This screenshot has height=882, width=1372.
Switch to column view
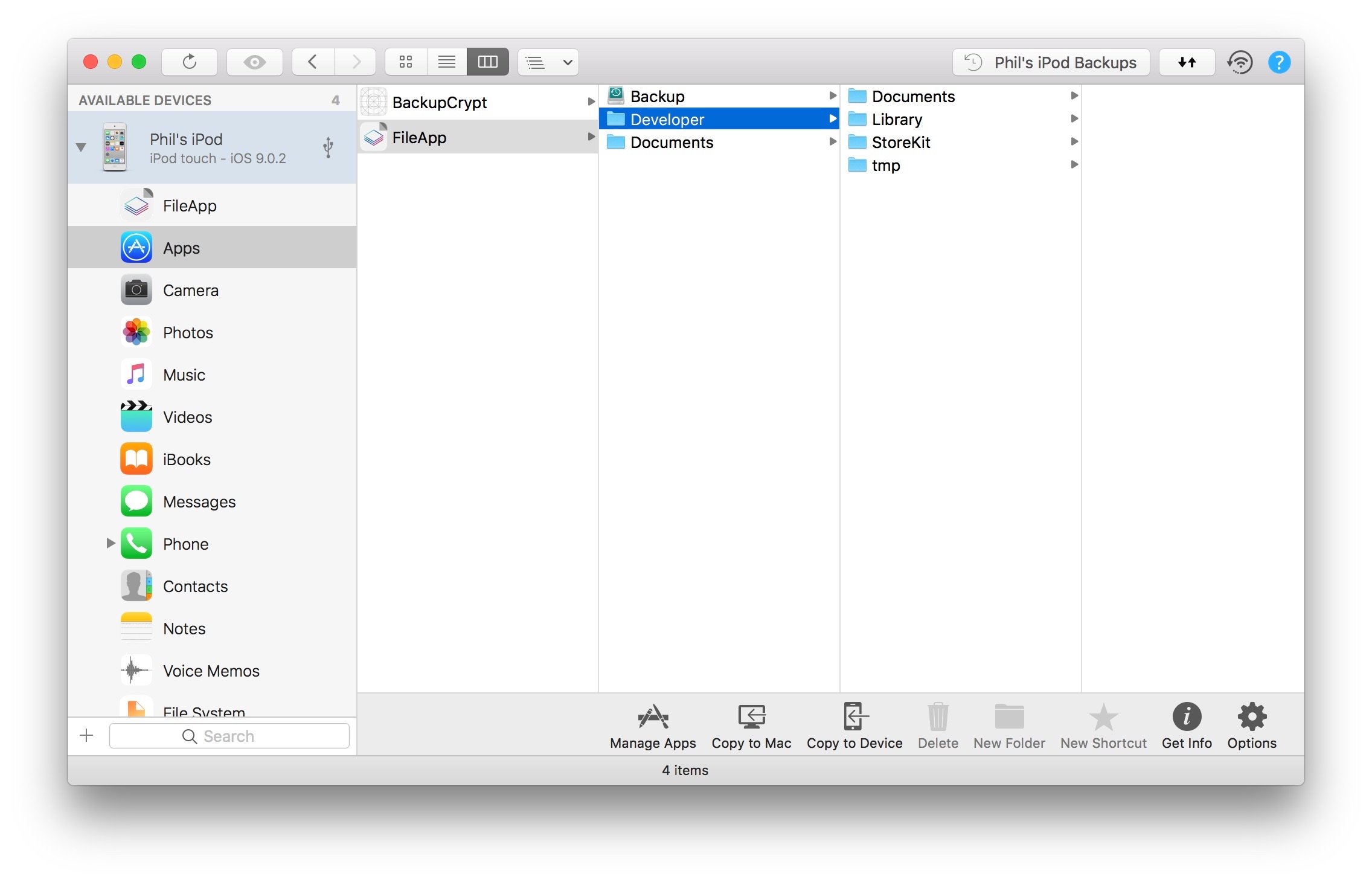pos(488,62)
